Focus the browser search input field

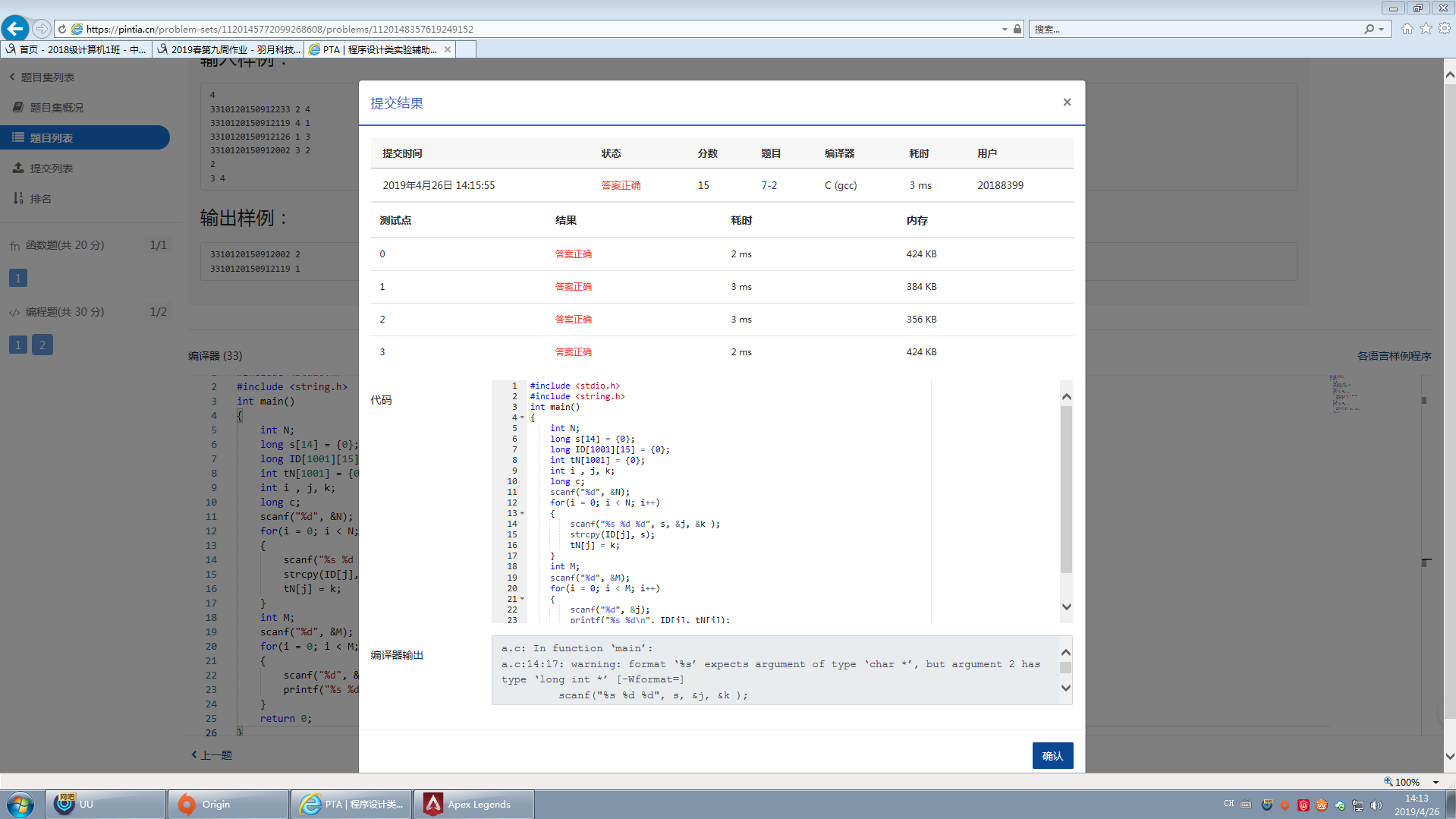(1197, 29)
